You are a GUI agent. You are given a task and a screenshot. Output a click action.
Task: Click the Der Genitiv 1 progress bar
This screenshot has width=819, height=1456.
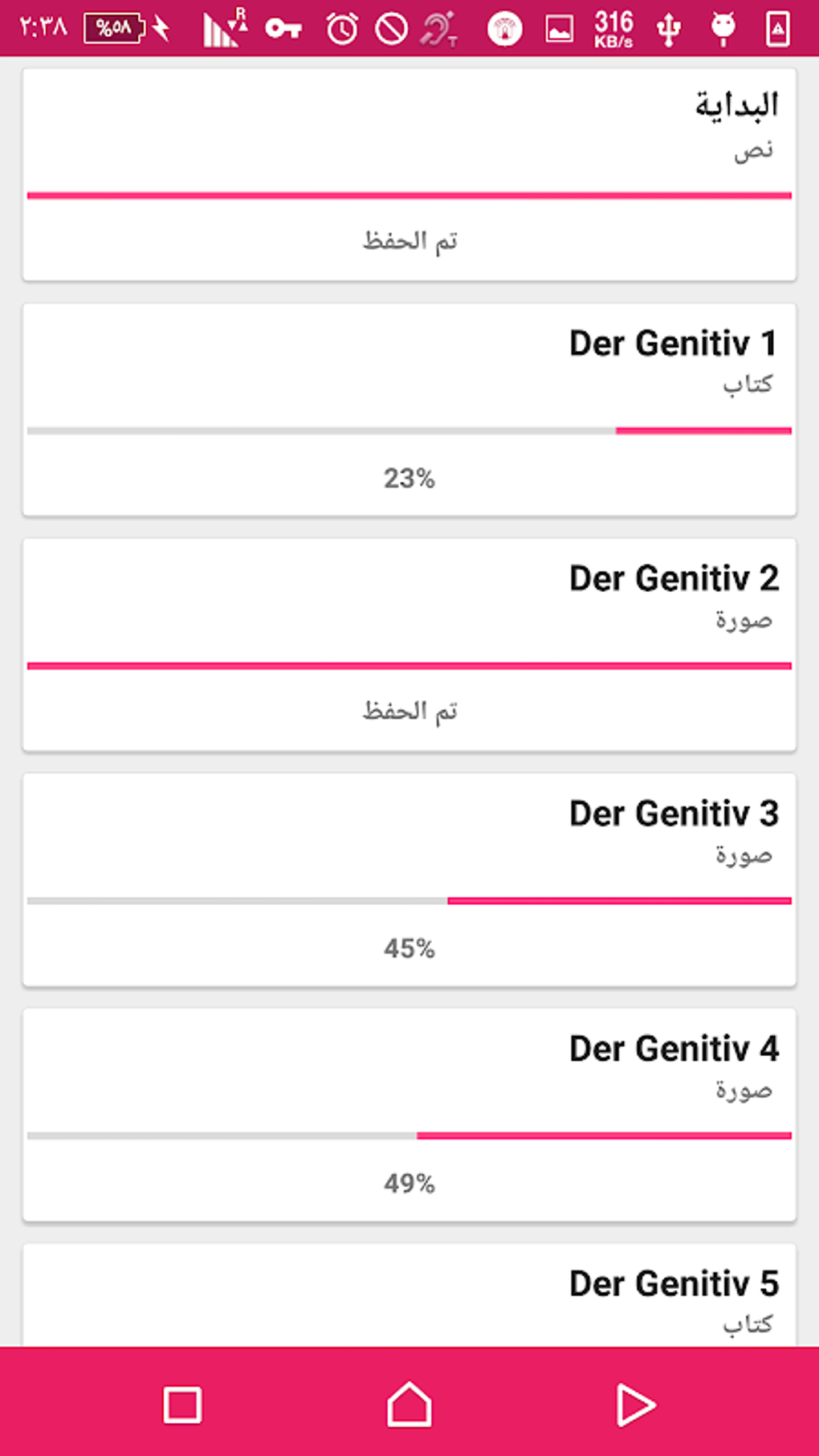[409, 431]
